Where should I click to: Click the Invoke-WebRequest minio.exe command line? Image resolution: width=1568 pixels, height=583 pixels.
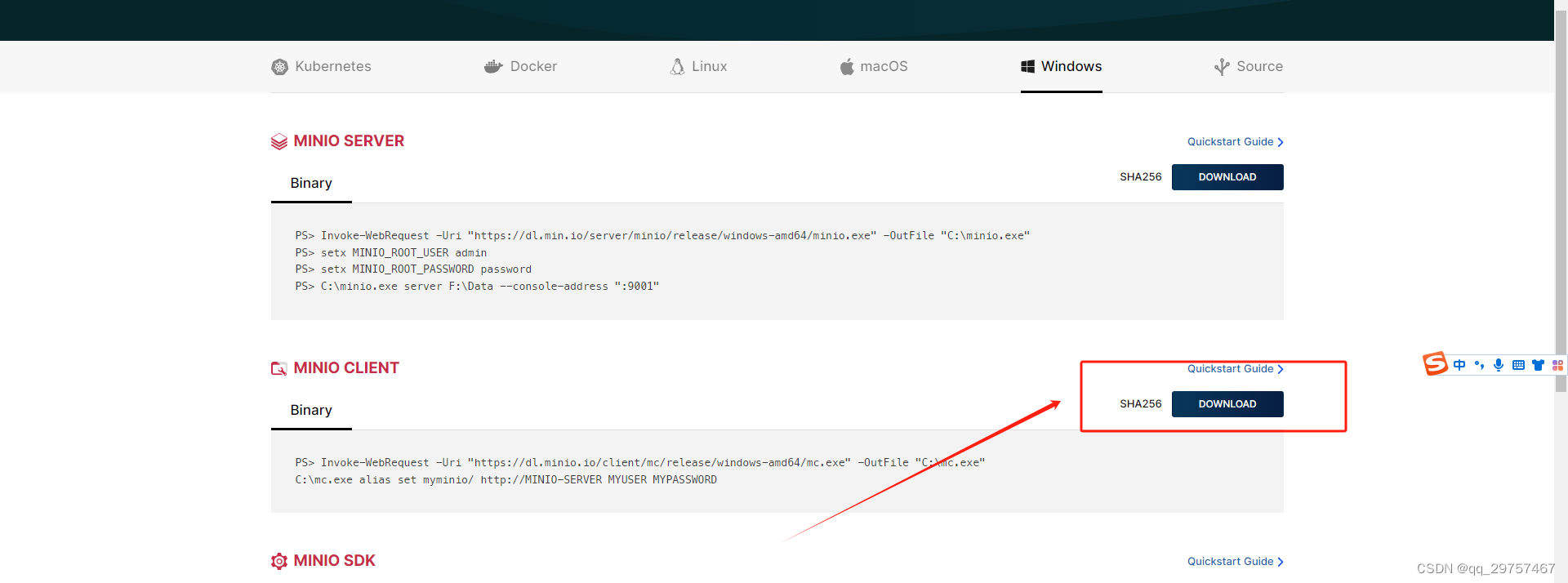(x=662, y=236)
